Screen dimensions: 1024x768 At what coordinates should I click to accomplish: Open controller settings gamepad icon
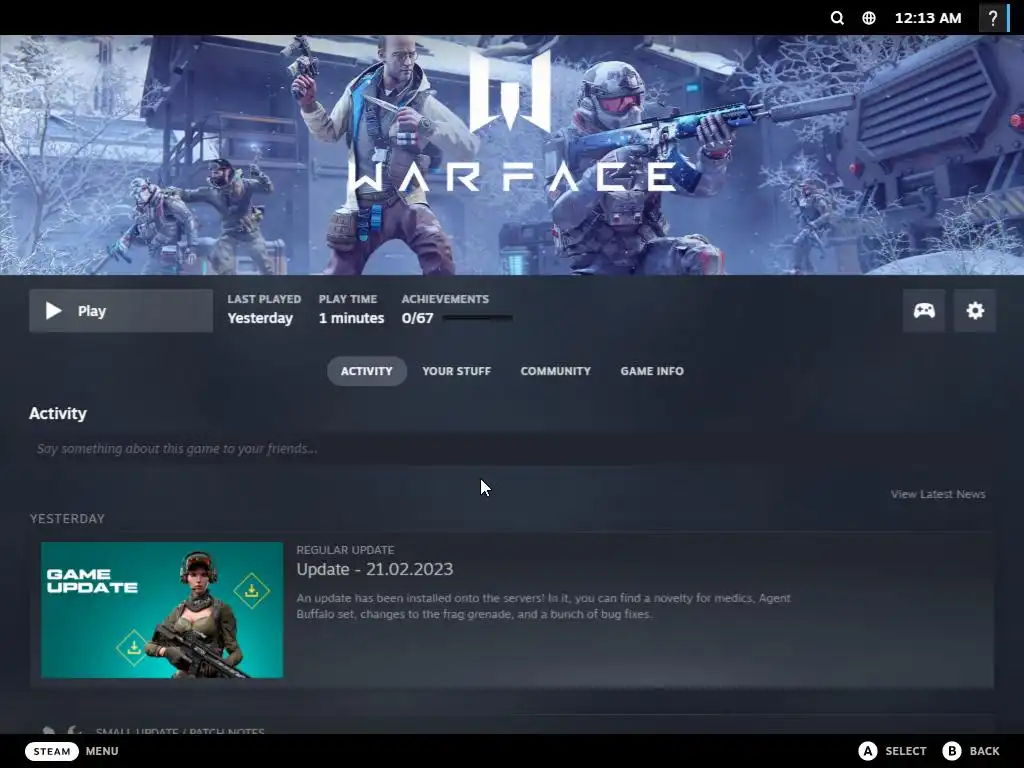[x=923, y=310]
